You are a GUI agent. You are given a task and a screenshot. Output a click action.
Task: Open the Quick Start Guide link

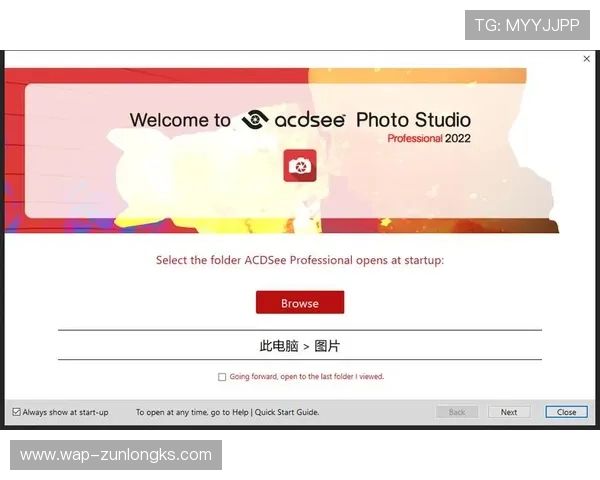click(288, 412)
